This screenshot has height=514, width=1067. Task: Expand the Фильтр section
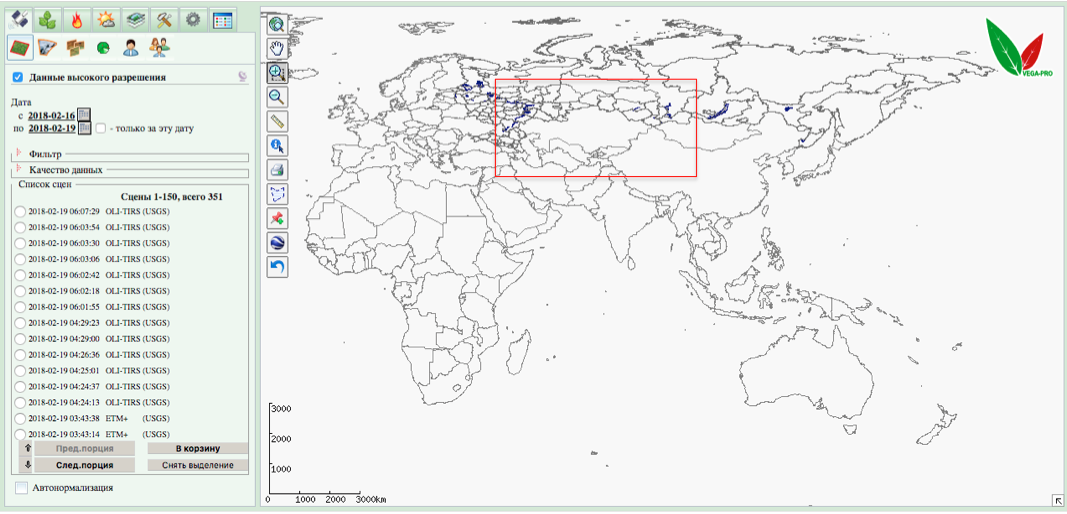point(18,154)
